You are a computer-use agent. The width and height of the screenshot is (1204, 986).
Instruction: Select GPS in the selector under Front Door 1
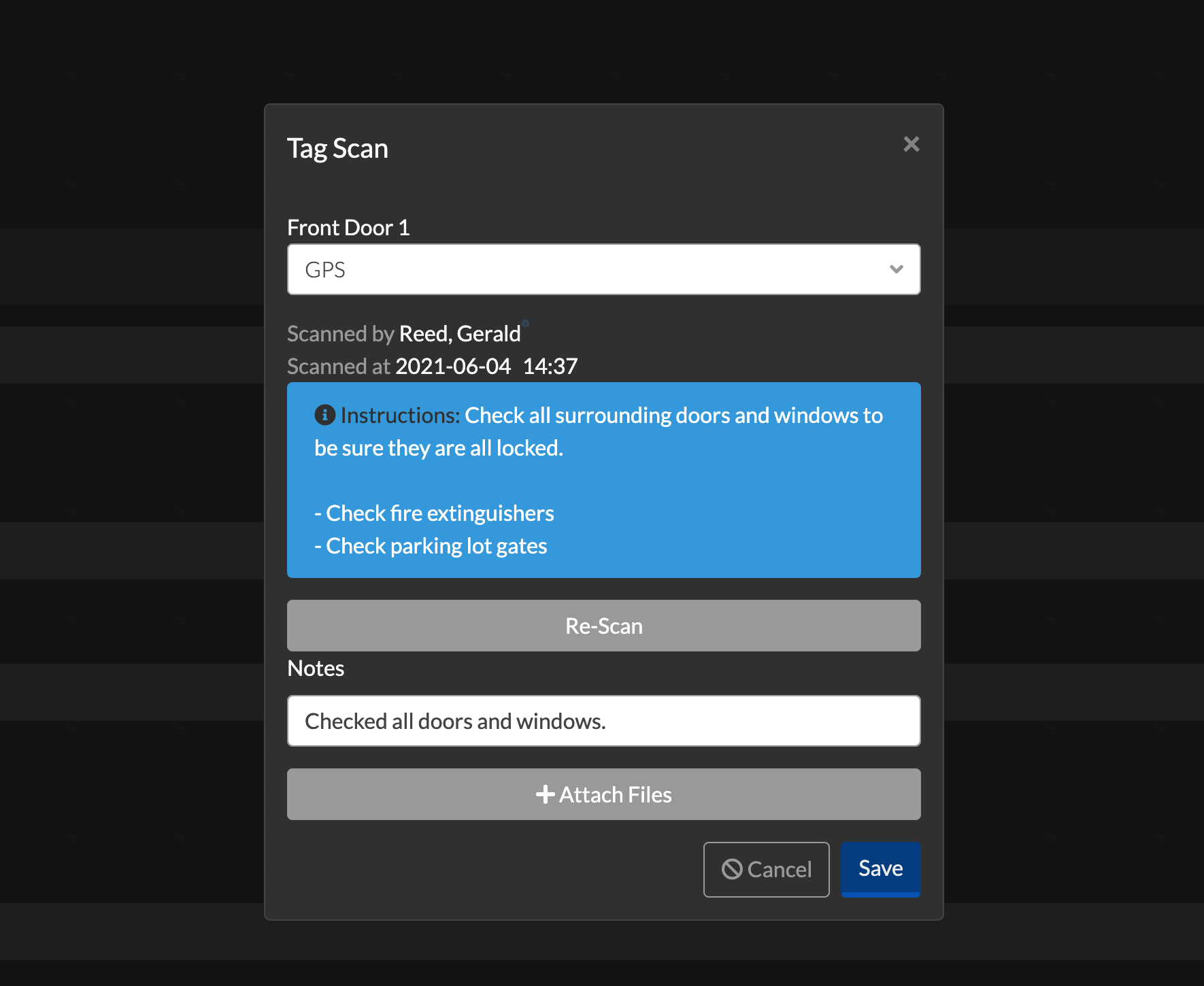(x=604, y=269)
